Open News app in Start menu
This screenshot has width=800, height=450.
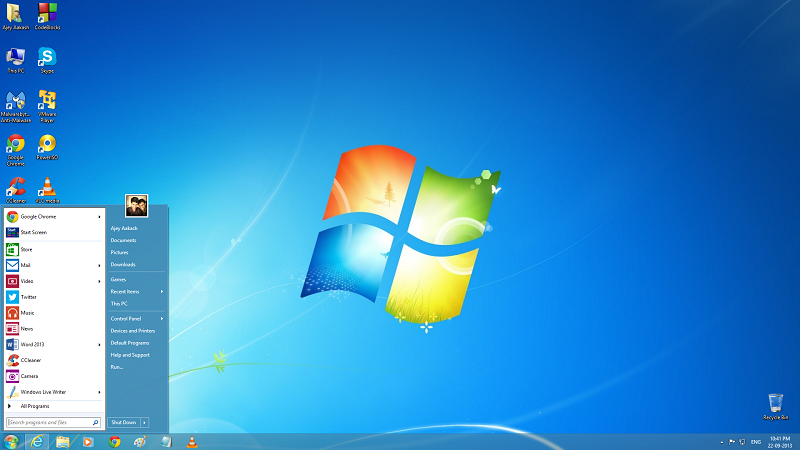click(54, 329)
